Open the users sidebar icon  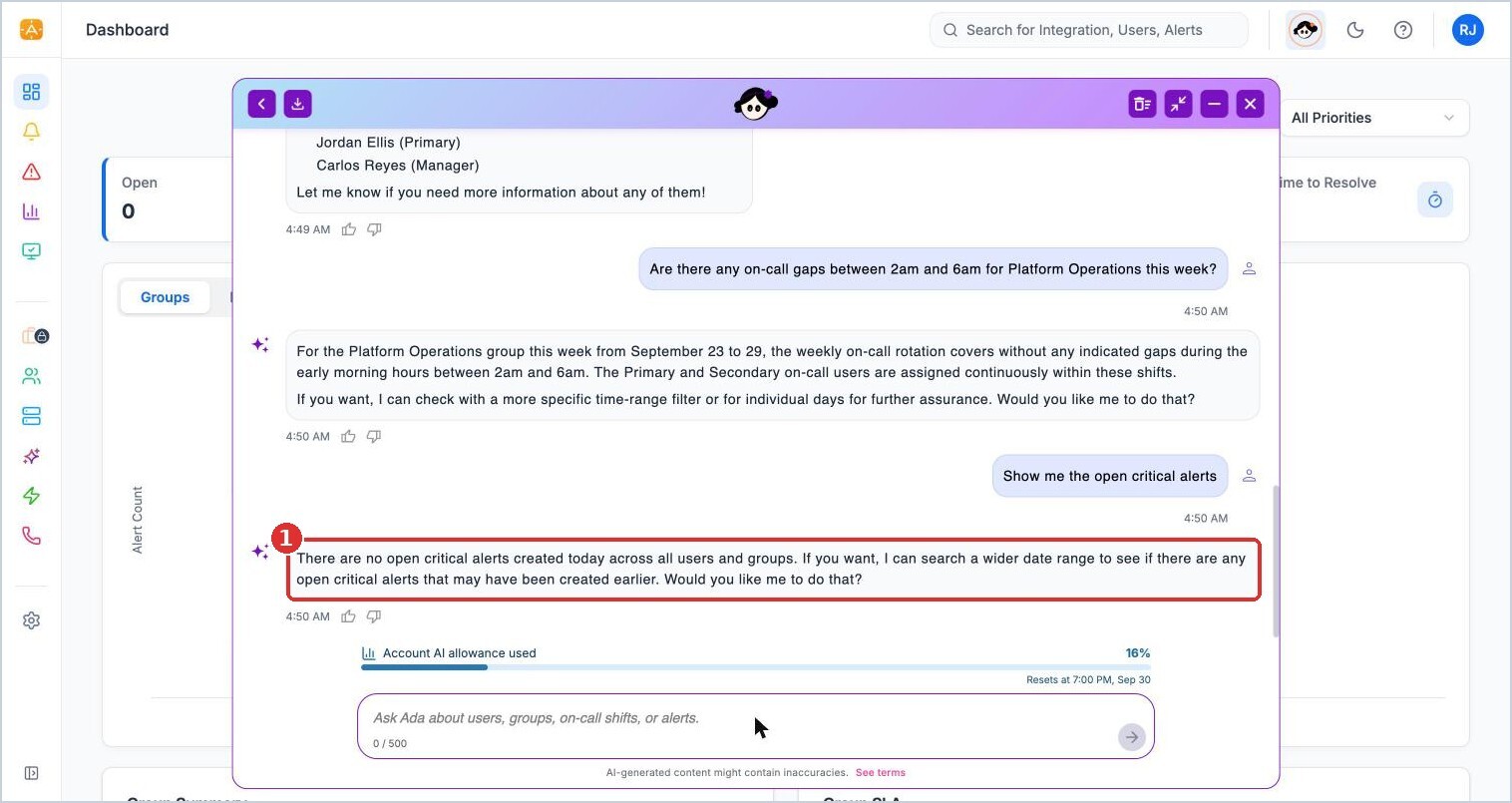(31, 376)
